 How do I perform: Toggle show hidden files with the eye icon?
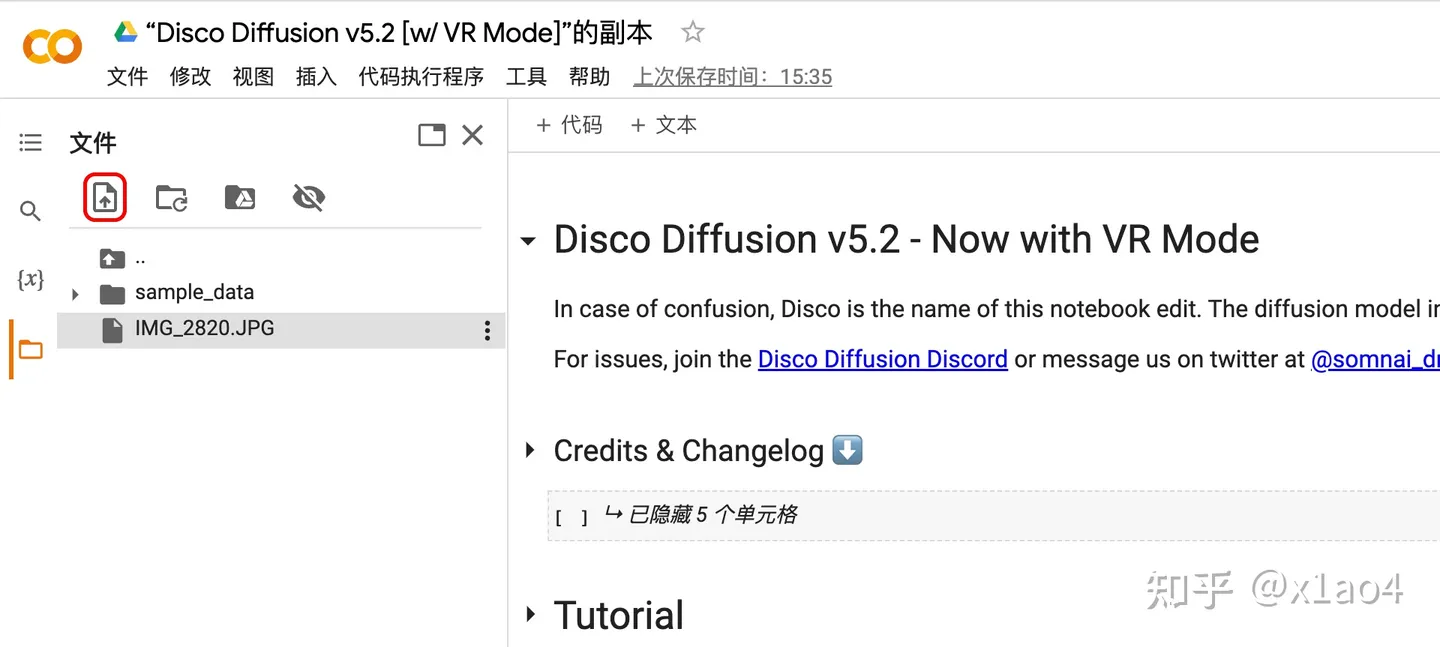click(308, 198)
